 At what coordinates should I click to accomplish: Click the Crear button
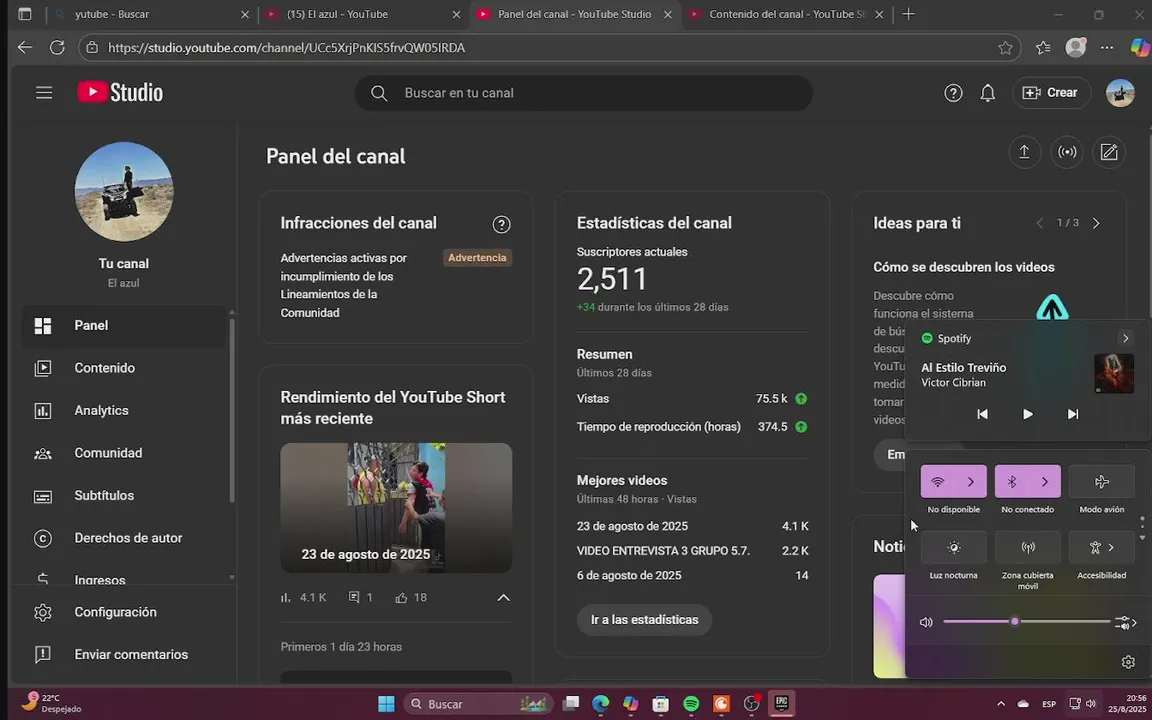1051,93
